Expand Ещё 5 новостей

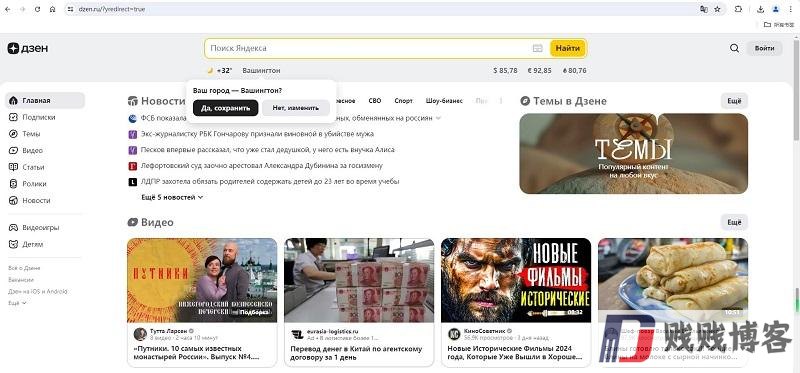click(x=172, y=197)
